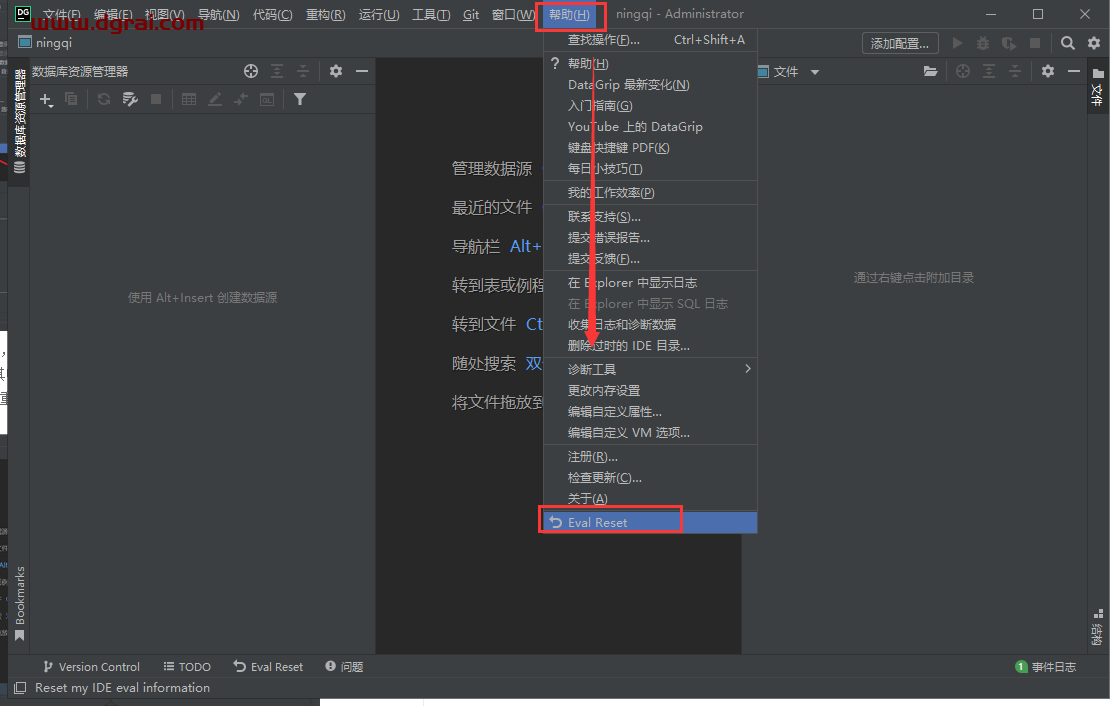Click the edit source pencil icon
1117x706 pixels.
tap(214, 99)
